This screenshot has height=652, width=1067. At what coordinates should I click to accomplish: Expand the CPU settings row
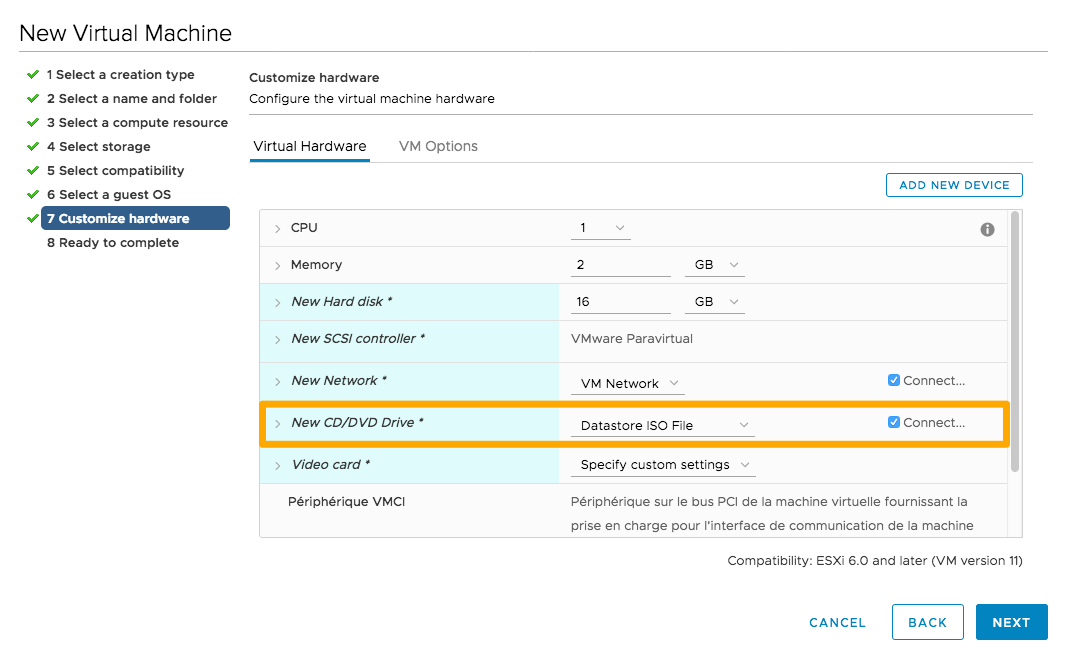click(278, 229)
